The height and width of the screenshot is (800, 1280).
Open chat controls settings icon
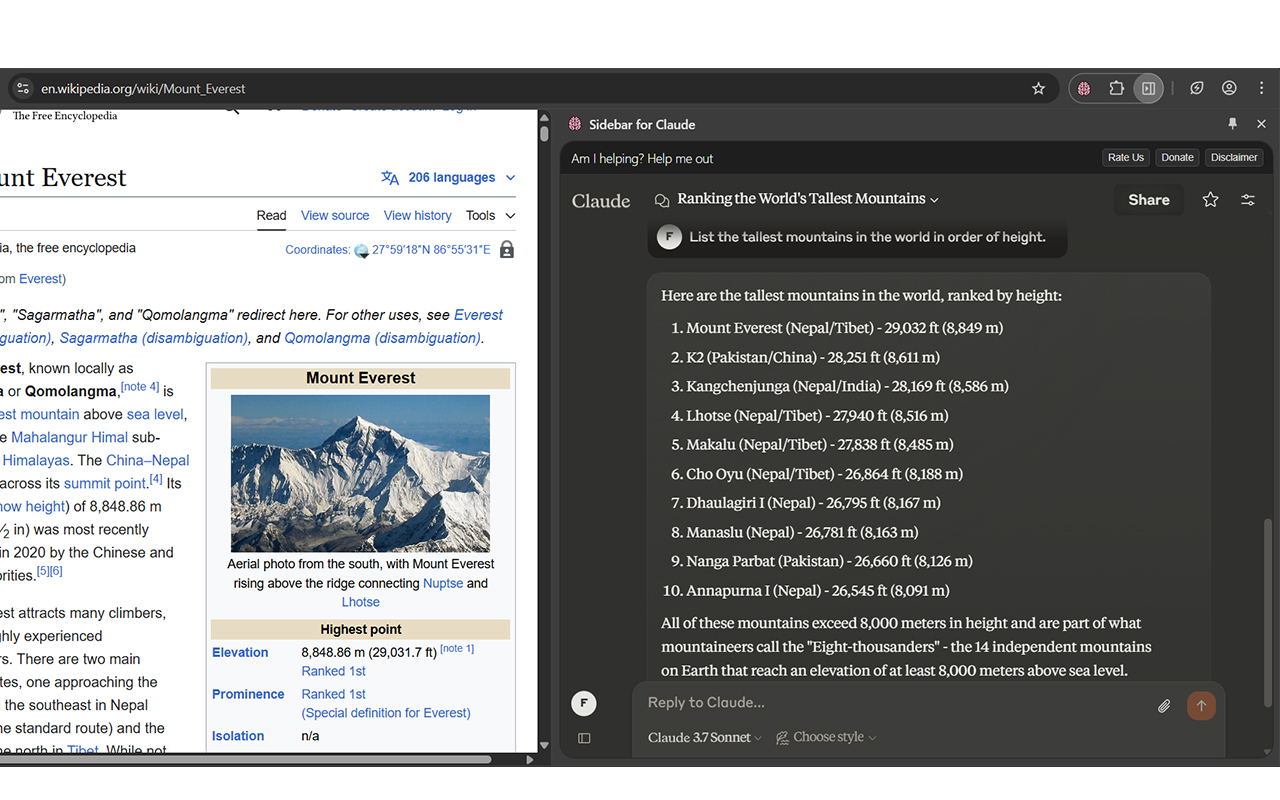click(1248, 200)
